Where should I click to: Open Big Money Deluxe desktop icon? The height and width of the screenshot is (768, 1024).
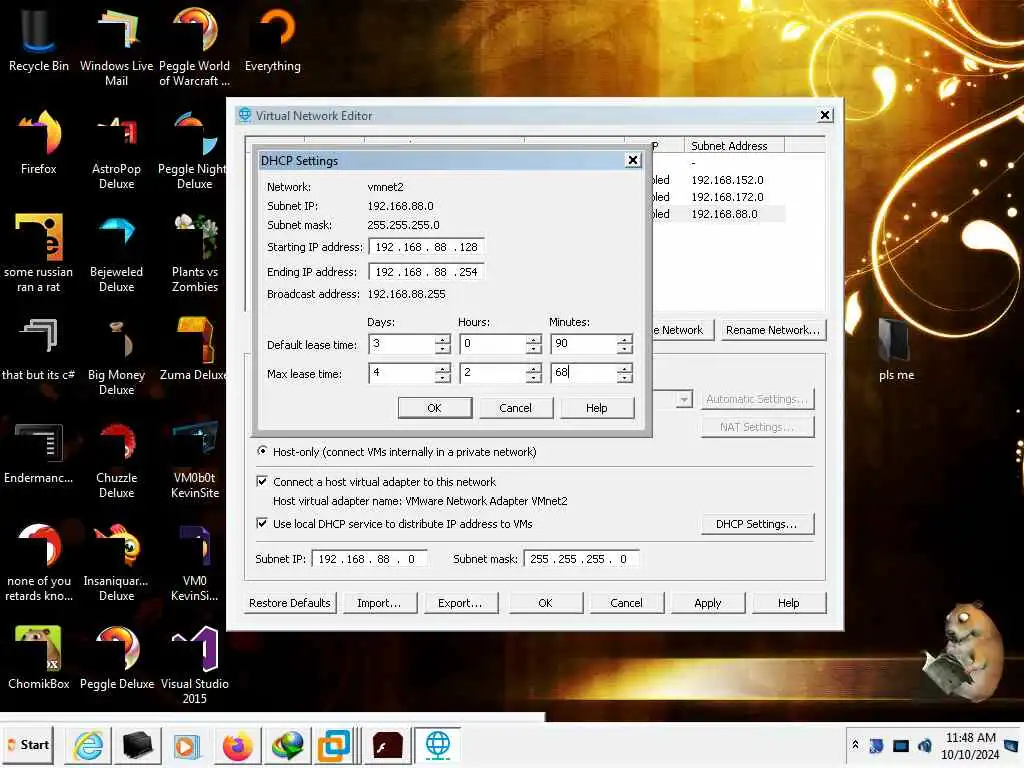(116, 355)
